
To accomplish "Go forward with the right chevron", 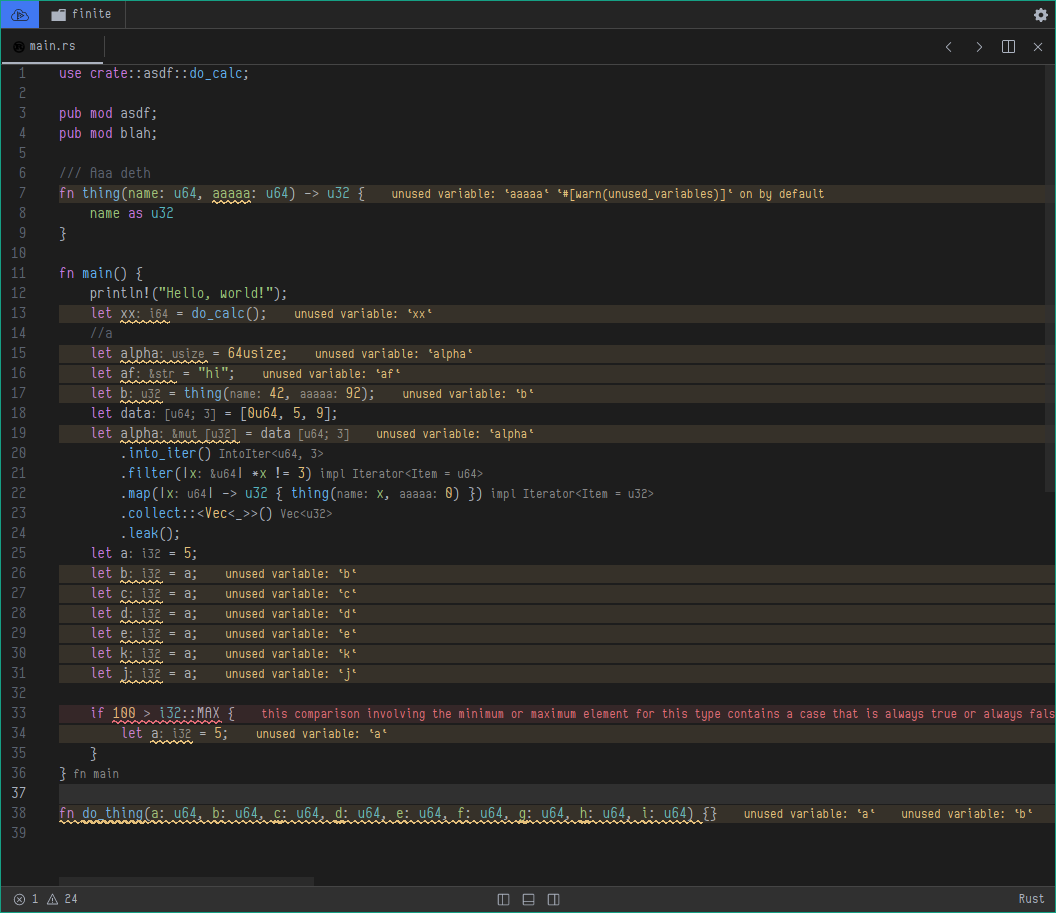I will pos(979,46).
